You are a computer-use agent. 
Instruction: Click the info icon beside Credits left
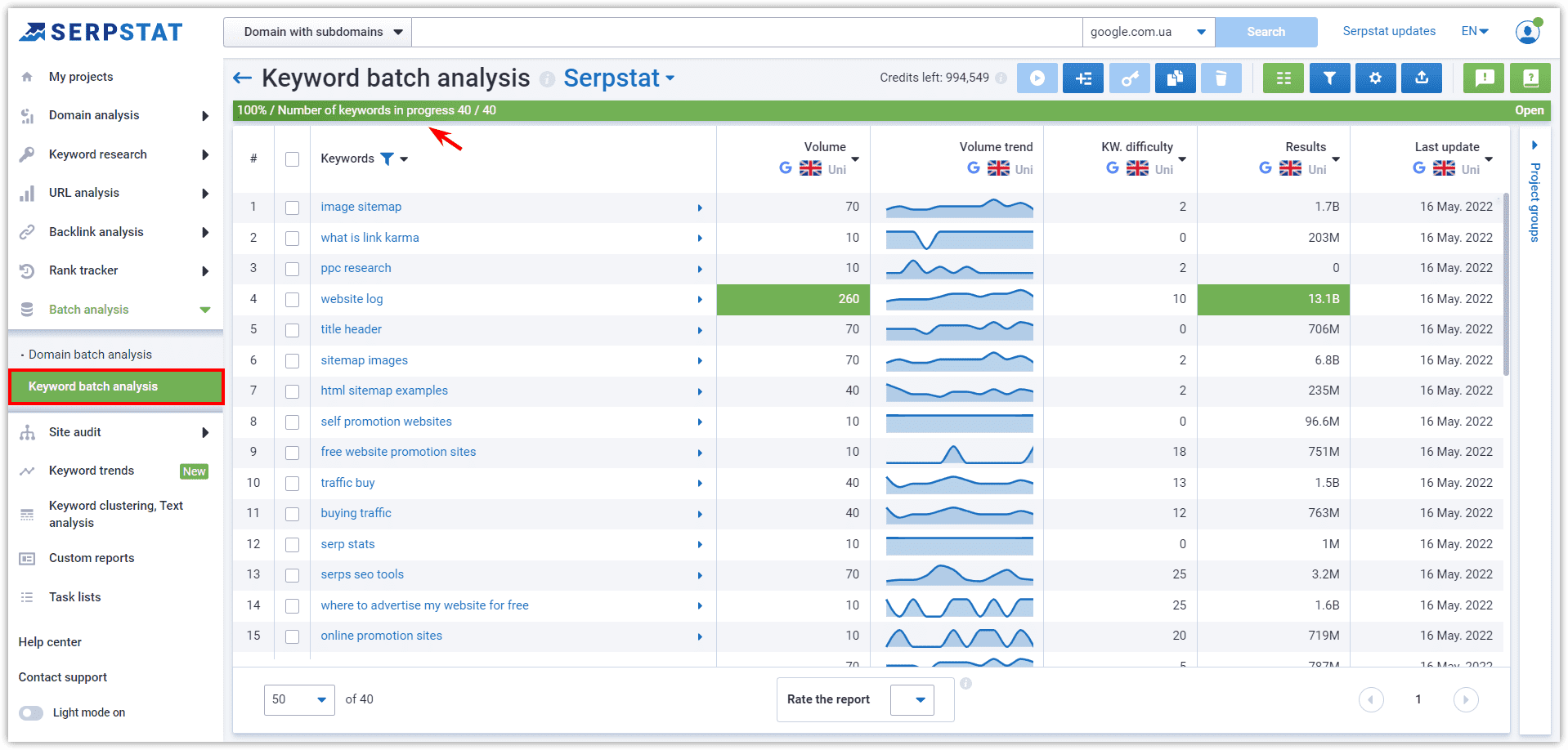point(1001,78)
